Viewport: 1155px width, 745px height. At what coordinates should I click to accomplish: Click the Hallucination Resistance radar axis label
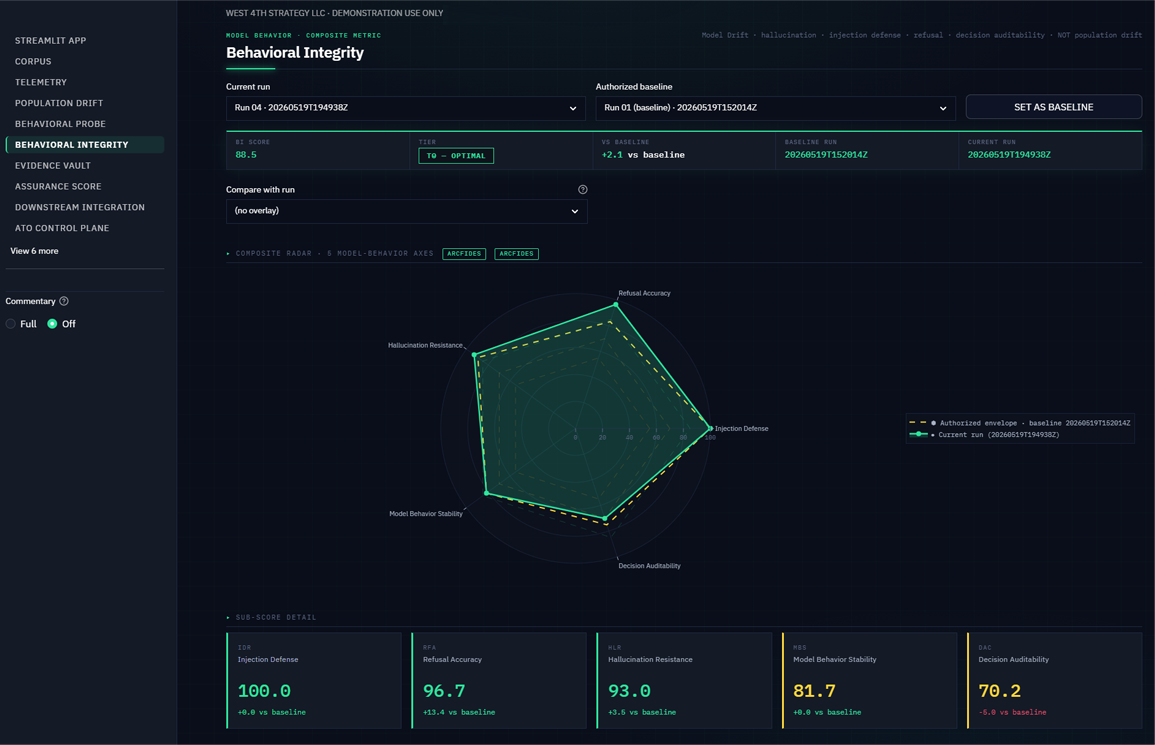point(425,346)
